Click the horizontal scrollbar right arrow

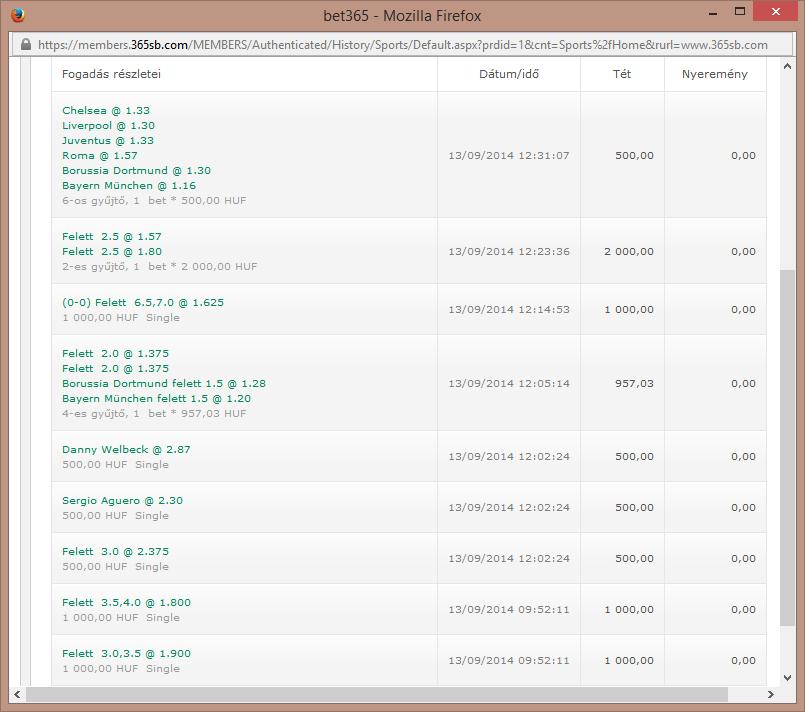[x=771, y=695]
